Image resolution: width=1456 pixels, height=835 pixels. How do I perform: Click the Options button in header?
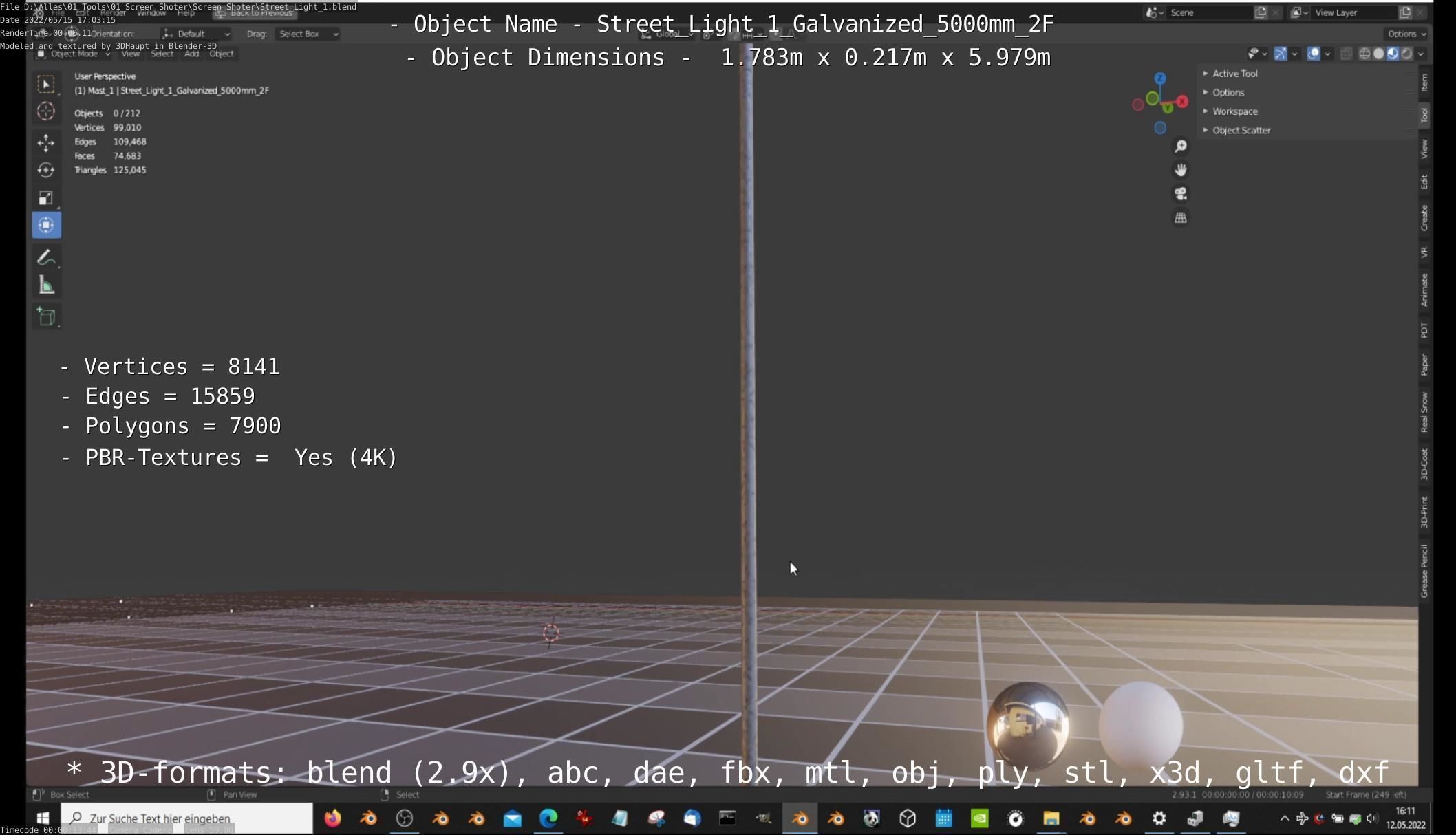pyautogui.click(x=1406, y=34)
